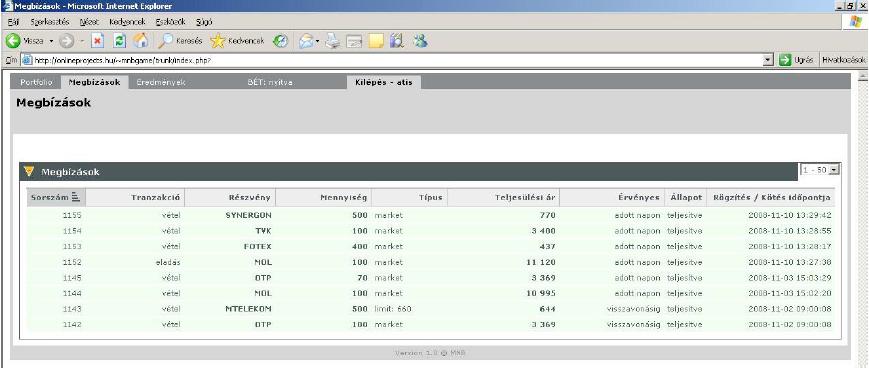This screenshot has width=869, height=368.
Task: Click the Forward navigation arrow
Action: pos(67,41)
